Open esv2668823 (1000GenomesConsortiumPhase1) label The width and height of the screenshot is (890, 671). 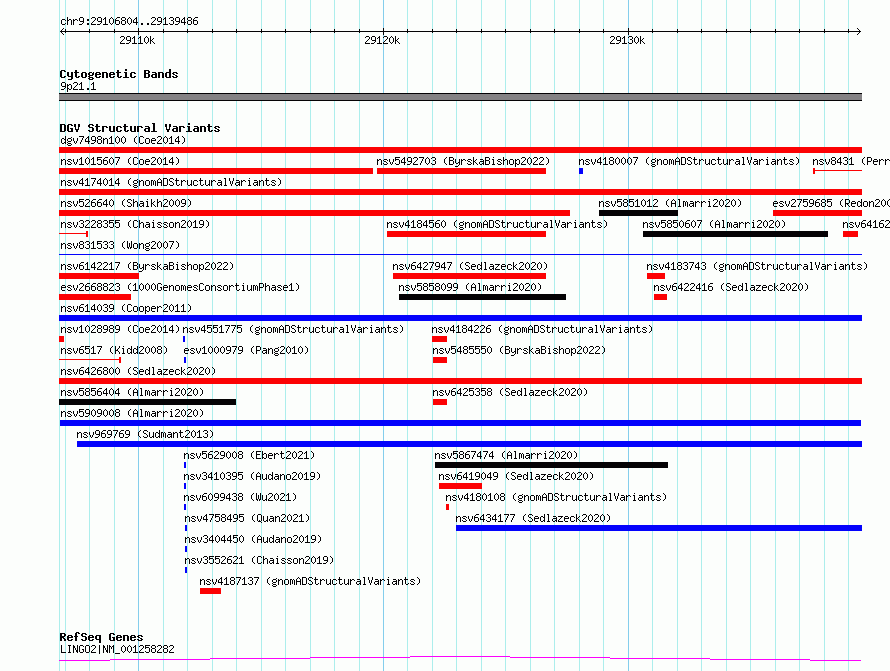[180, 287]
